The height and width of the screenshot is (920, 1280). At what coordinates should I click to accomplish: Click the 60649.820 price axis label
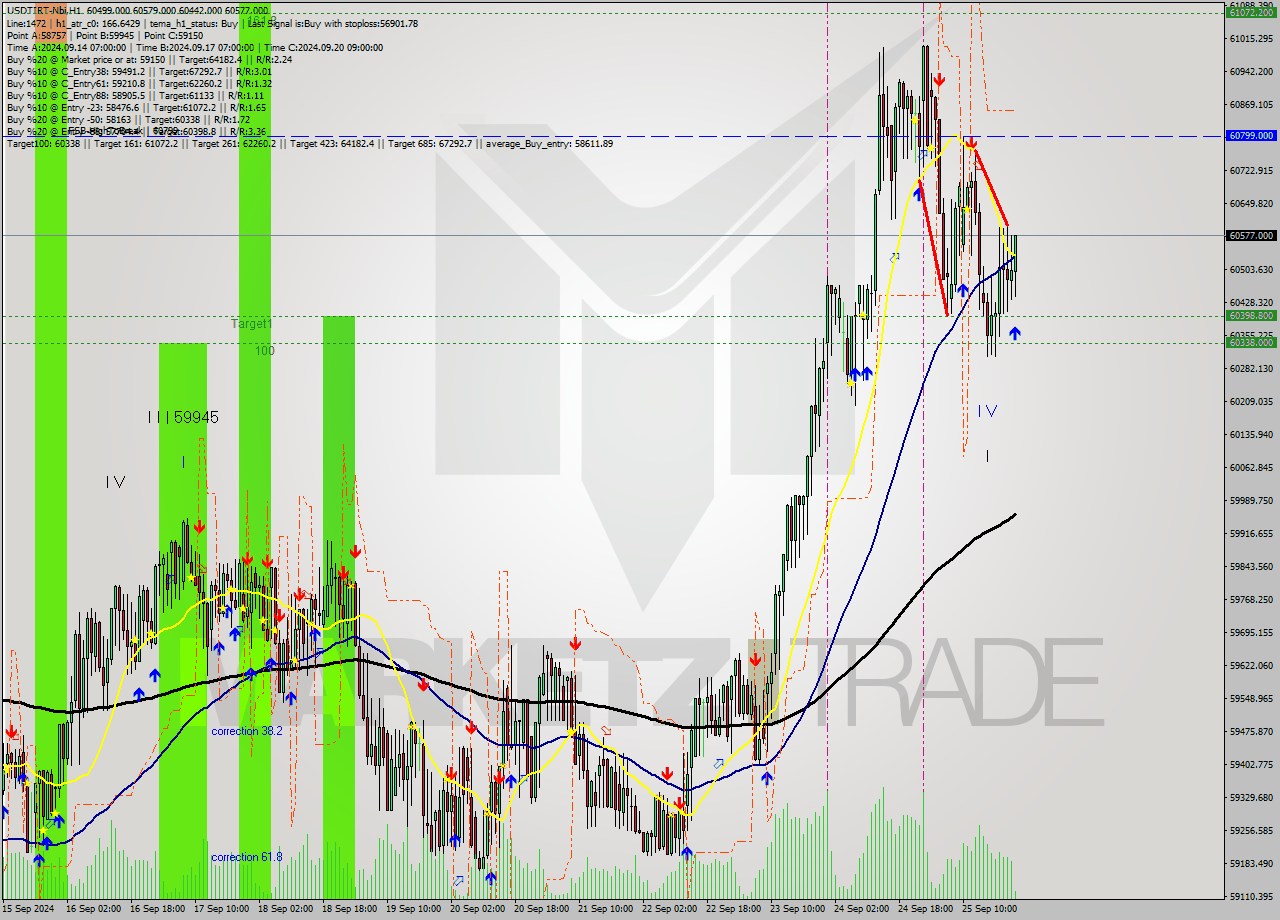click(1252, 204)
